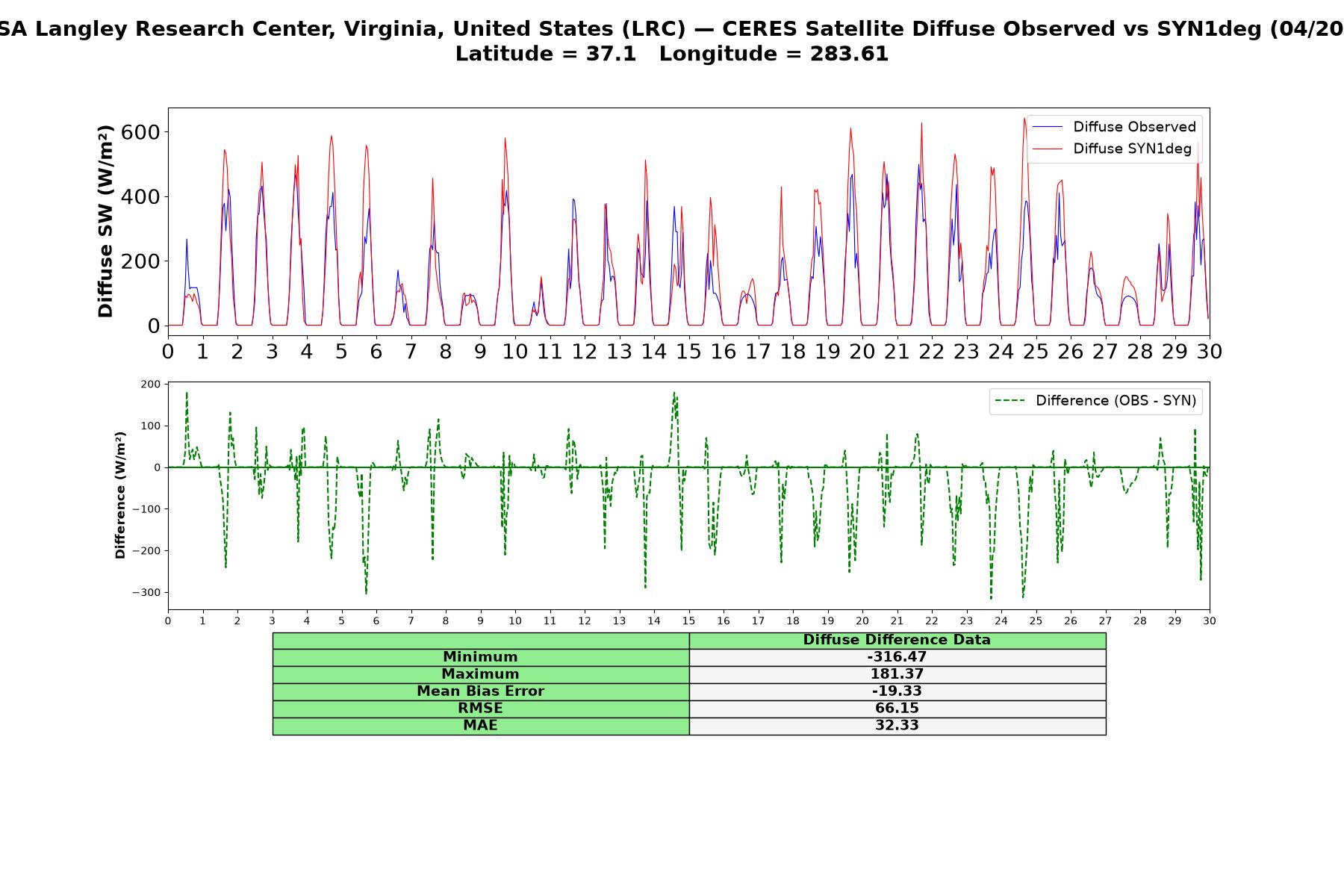Select the Mean Bias Error row label
The image size is (1344, 896).
coord(480,691)
